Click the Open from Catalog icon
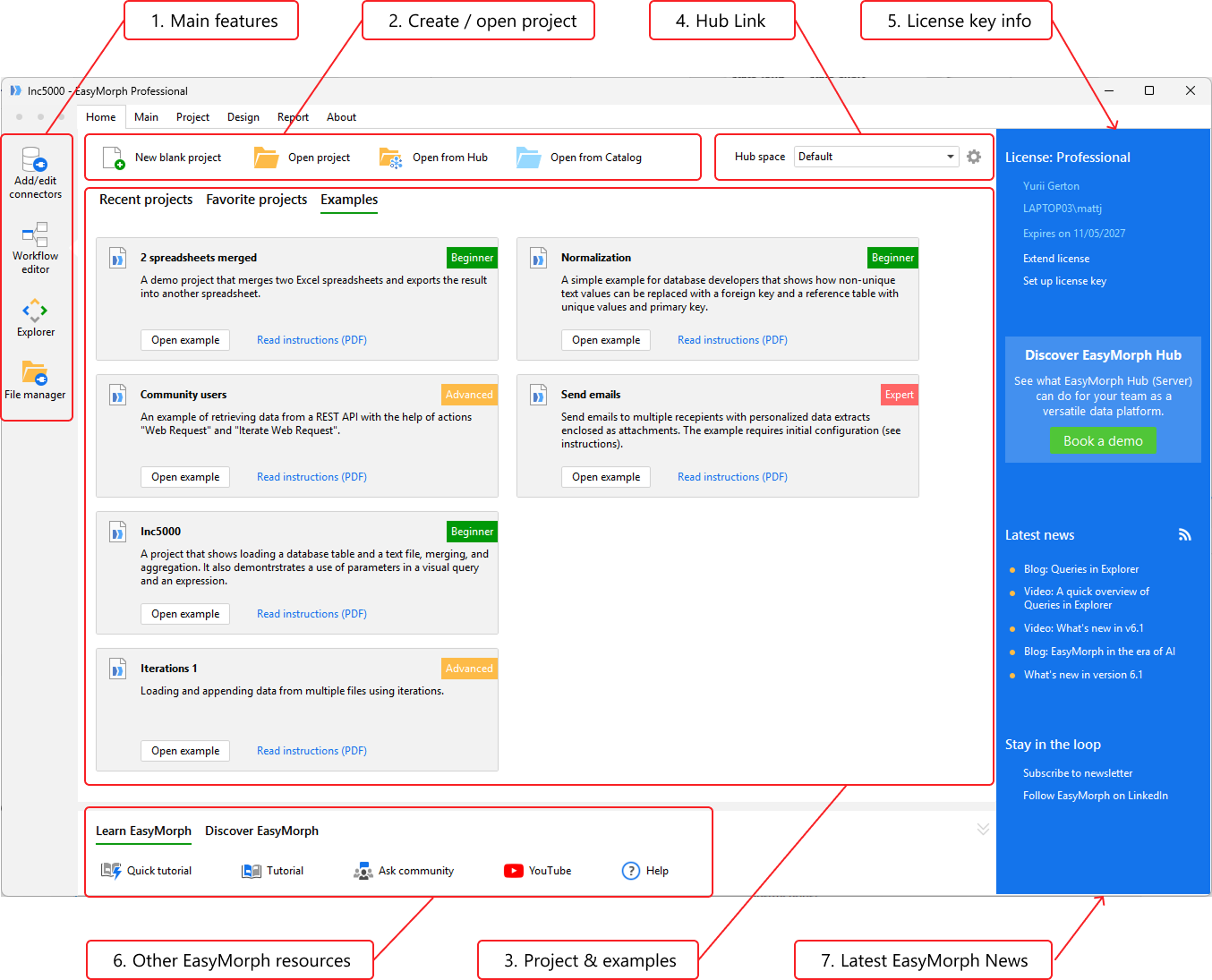The height and width of the screenshot is (980, 1212). [529, 158]
